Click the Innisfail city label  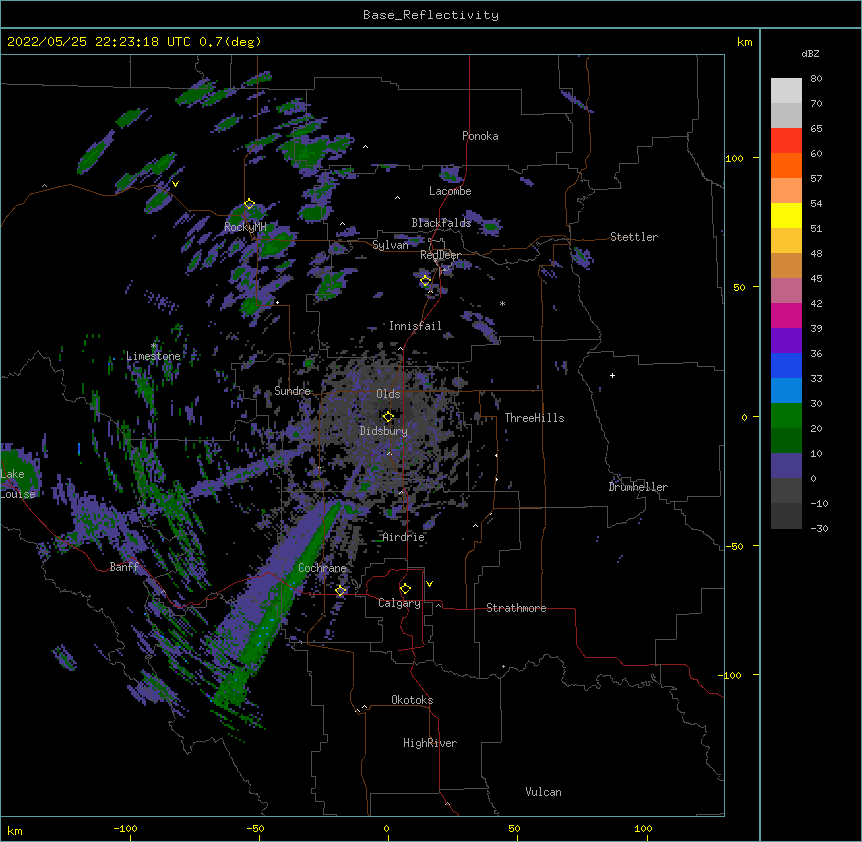(415, 326)
